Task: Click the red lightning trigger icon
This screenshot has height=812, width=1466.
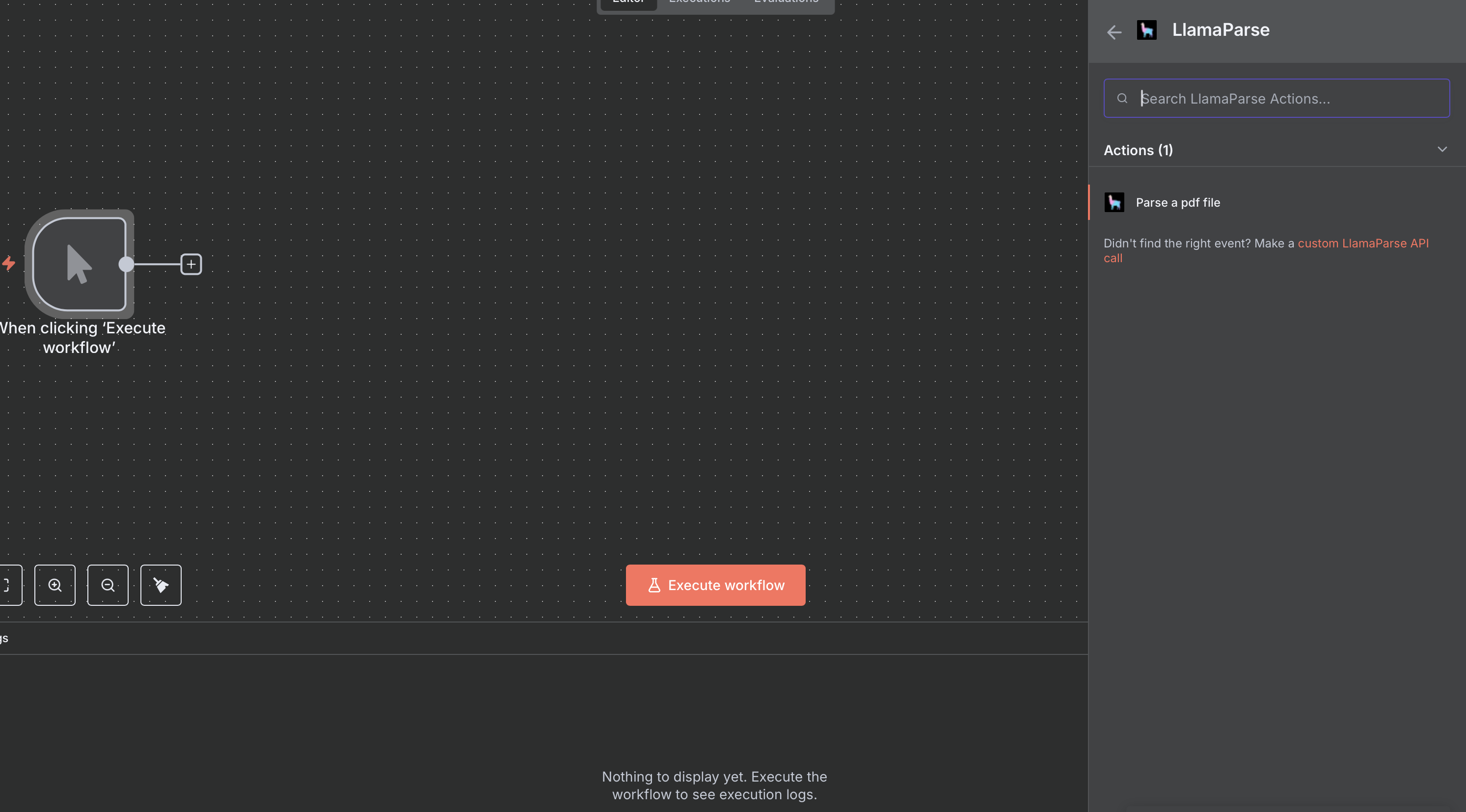Action: pos(8,264)
